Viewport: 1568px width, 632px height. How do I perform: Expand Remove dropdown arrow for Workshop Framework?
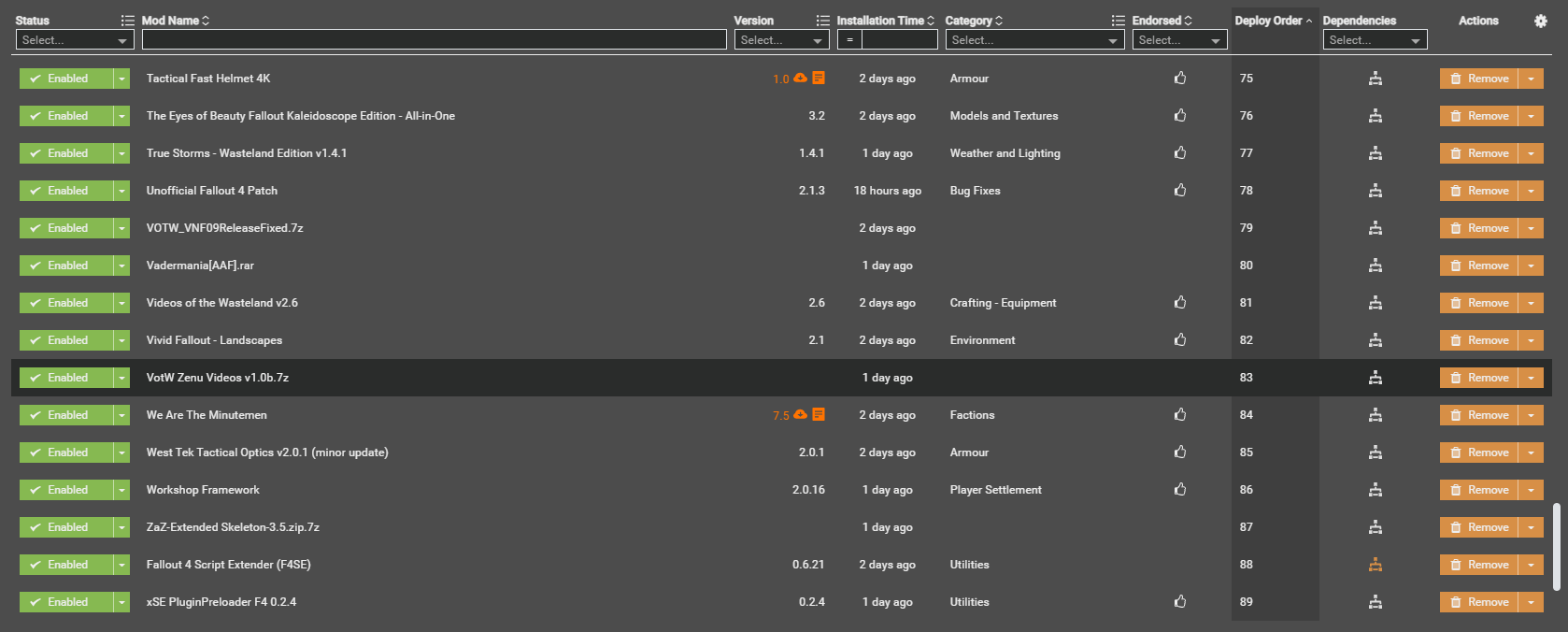[1531, 490]
